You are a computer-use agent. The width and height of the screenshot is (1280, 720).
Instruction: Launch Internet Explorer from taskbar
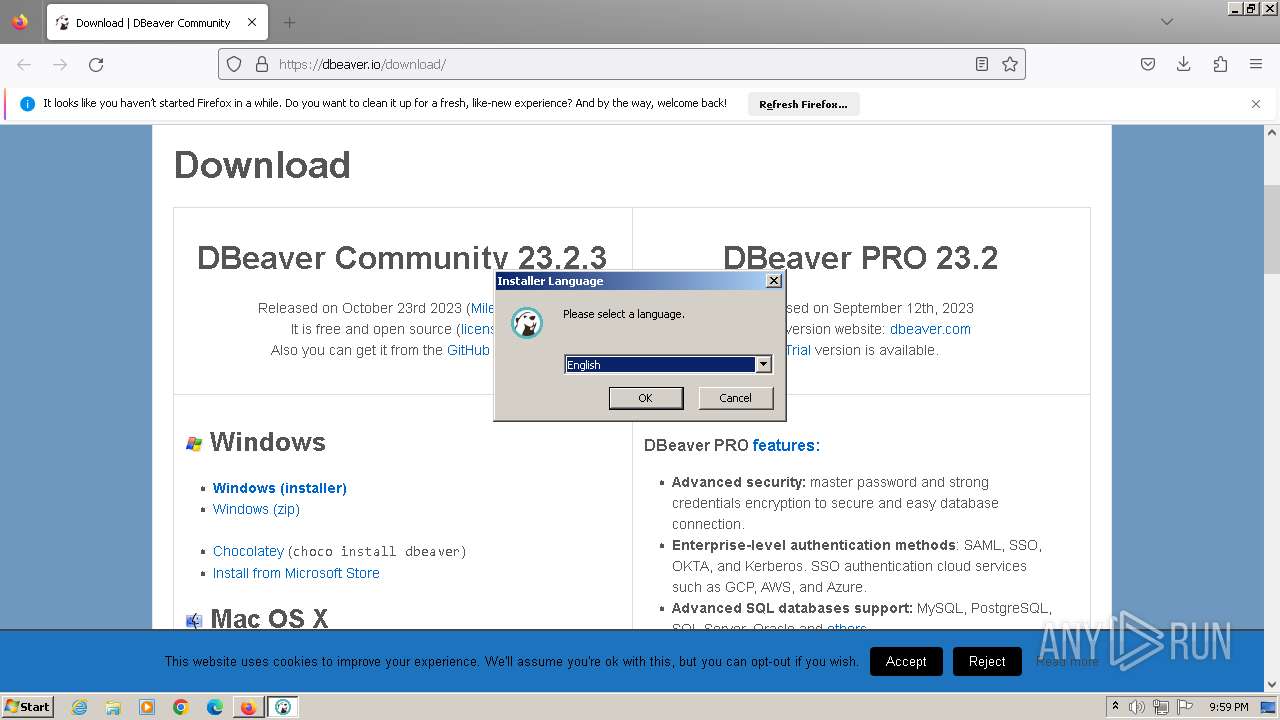[x=79, y=707]
